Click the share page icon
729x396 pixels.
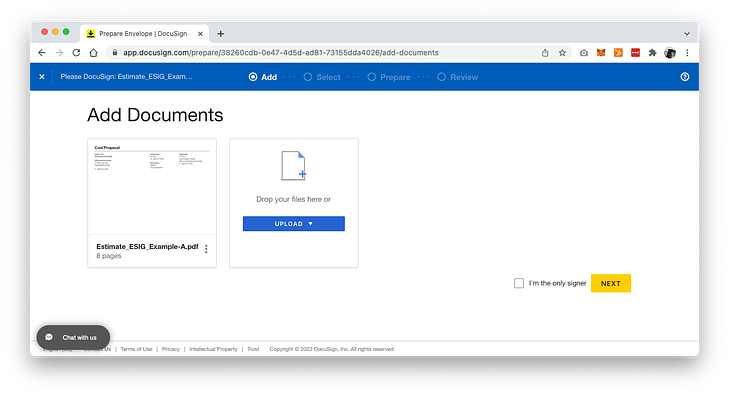(545, 53)
